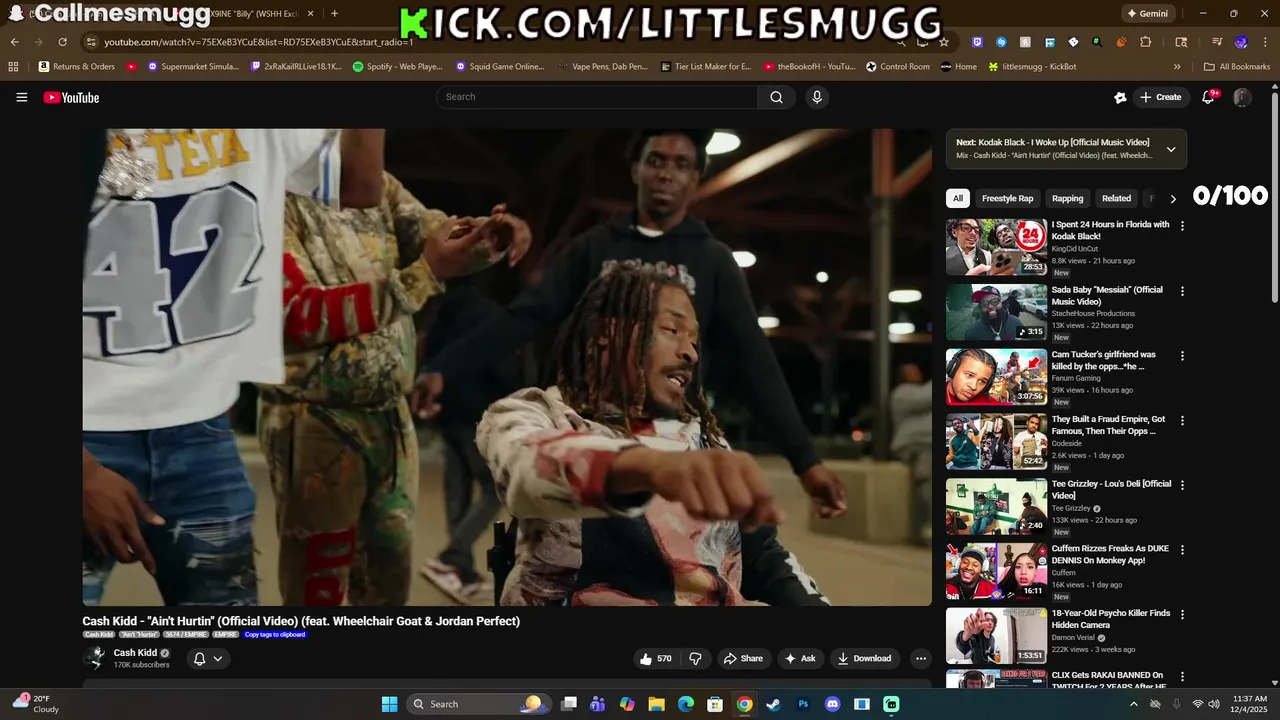Open the Shazam extension icon
This screenshot has width=1280, height=720.
click(x=1001, y=42)
